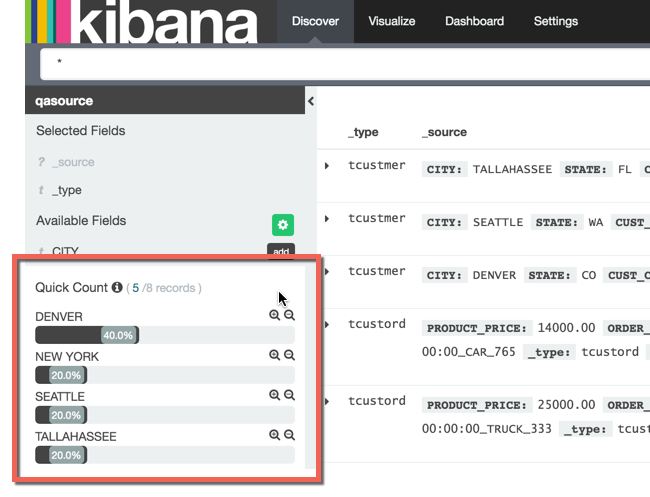Collapse the field sidebar with the arrow

coord(310,101)
